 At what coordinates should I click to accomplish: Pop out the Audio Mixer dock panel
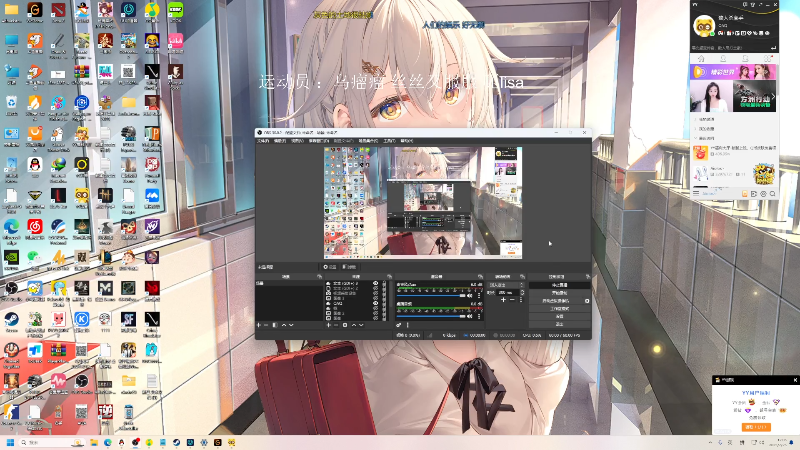pyautogui.click(x=480, y=277)
